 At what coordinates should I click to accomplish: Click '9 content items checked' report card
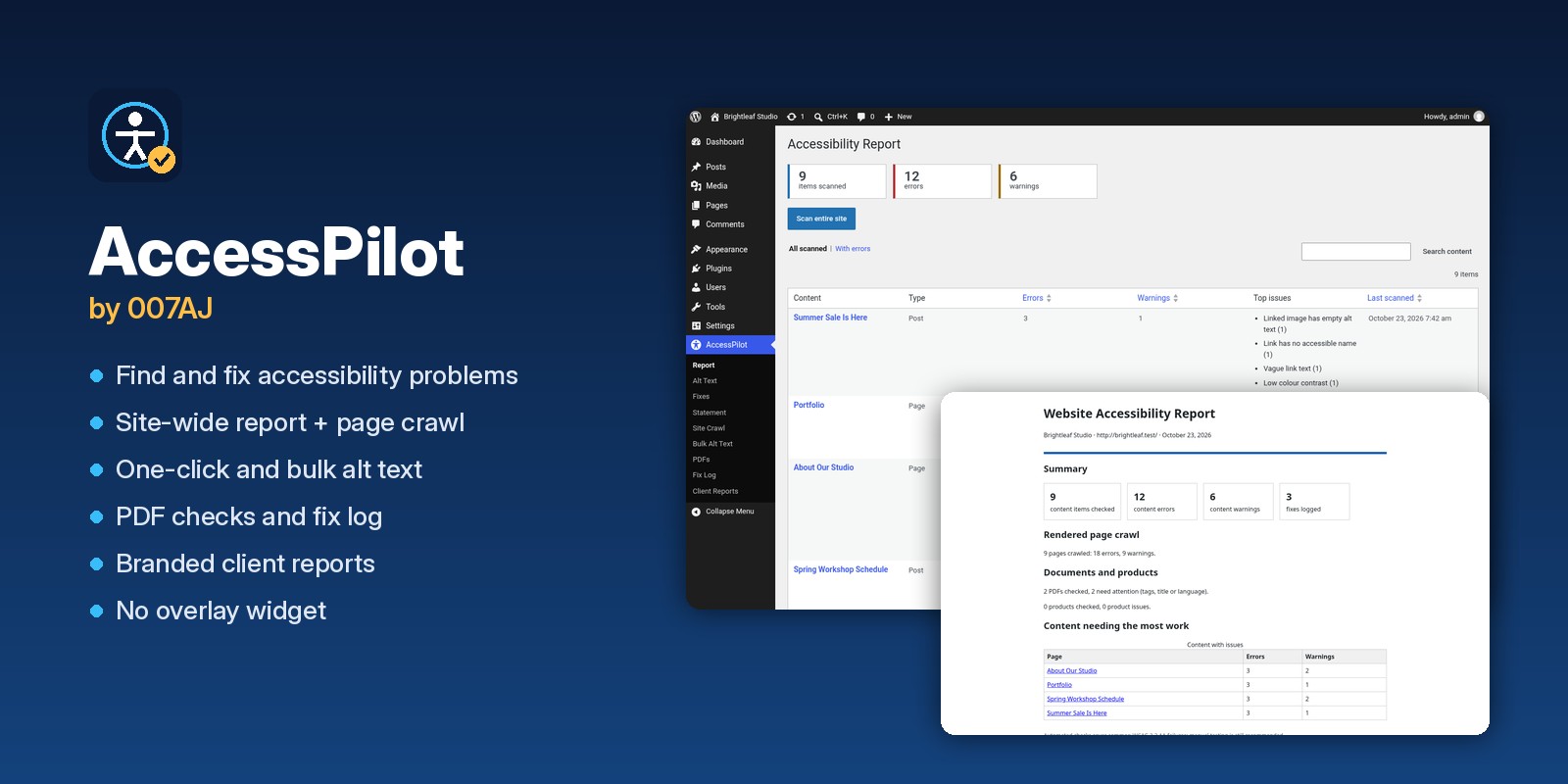tap(1082, 502)
